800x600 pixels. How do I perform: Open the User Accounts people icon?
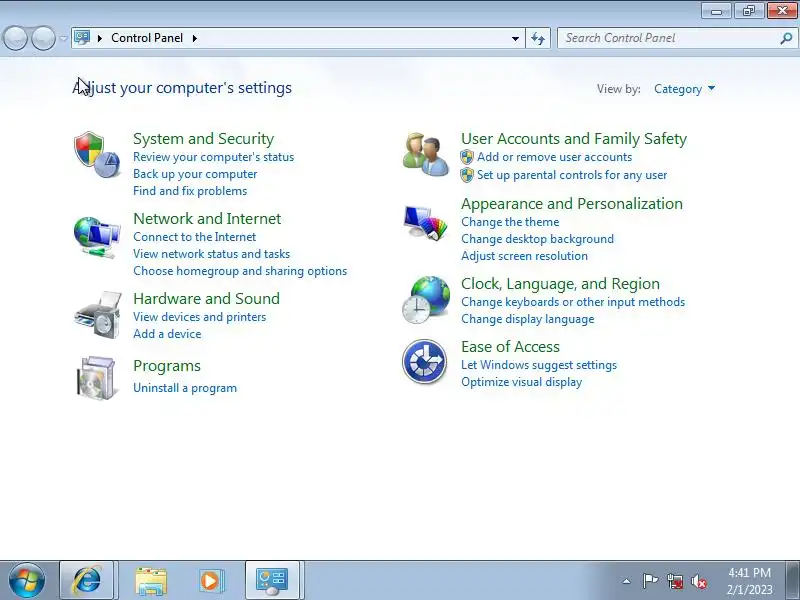pos(426,154)
